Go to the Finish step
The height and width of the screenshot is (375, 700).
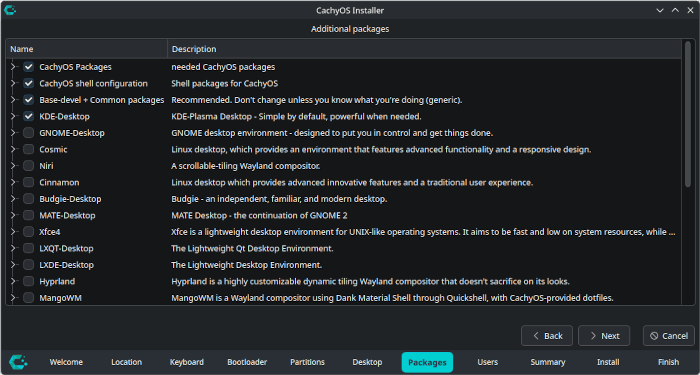(668, 362)
